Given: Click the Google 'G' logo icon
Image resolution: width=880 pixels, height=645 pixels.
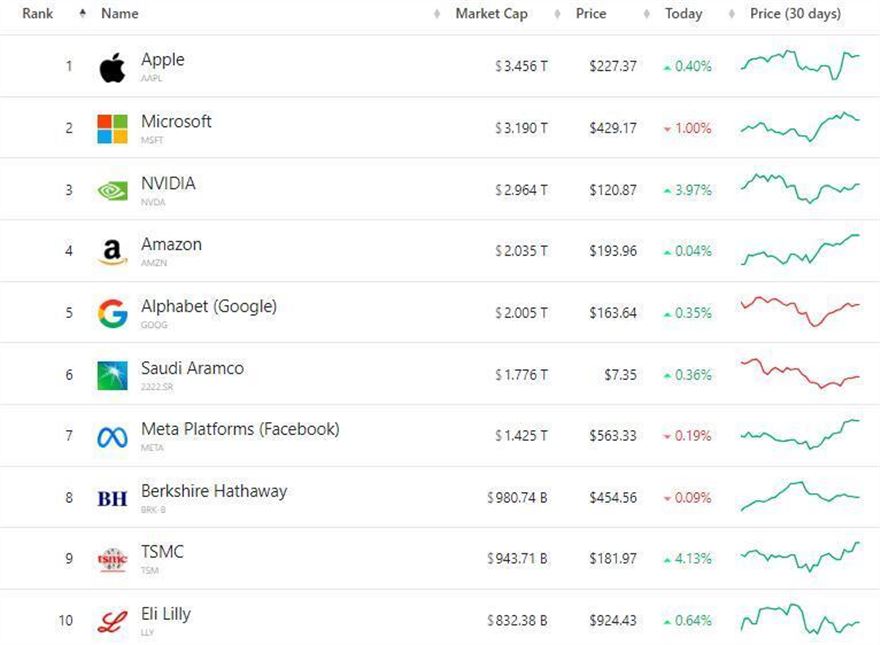Looking at the screenshot, I should pyautogui.click(x=112, y=314).
